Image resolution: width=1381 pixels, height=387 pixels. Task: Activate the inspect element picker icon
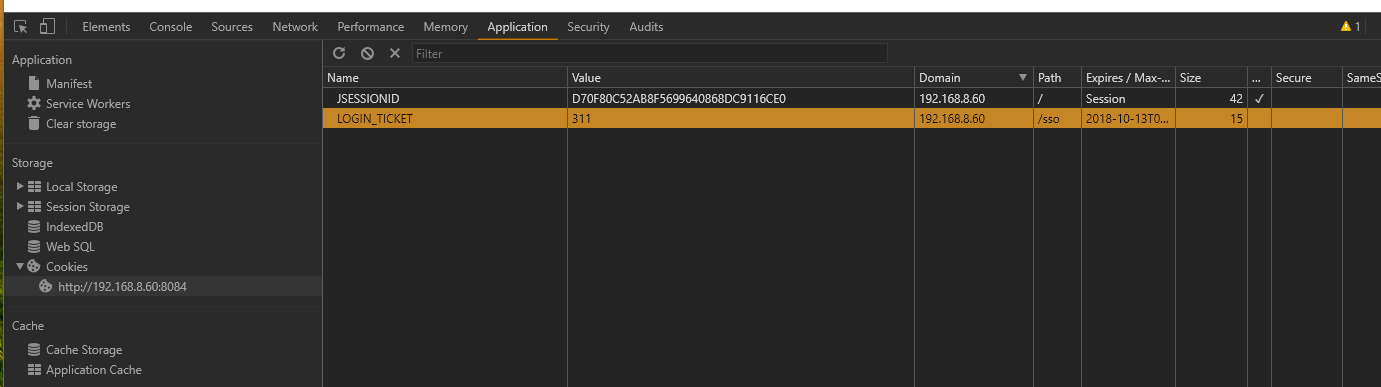21,27
